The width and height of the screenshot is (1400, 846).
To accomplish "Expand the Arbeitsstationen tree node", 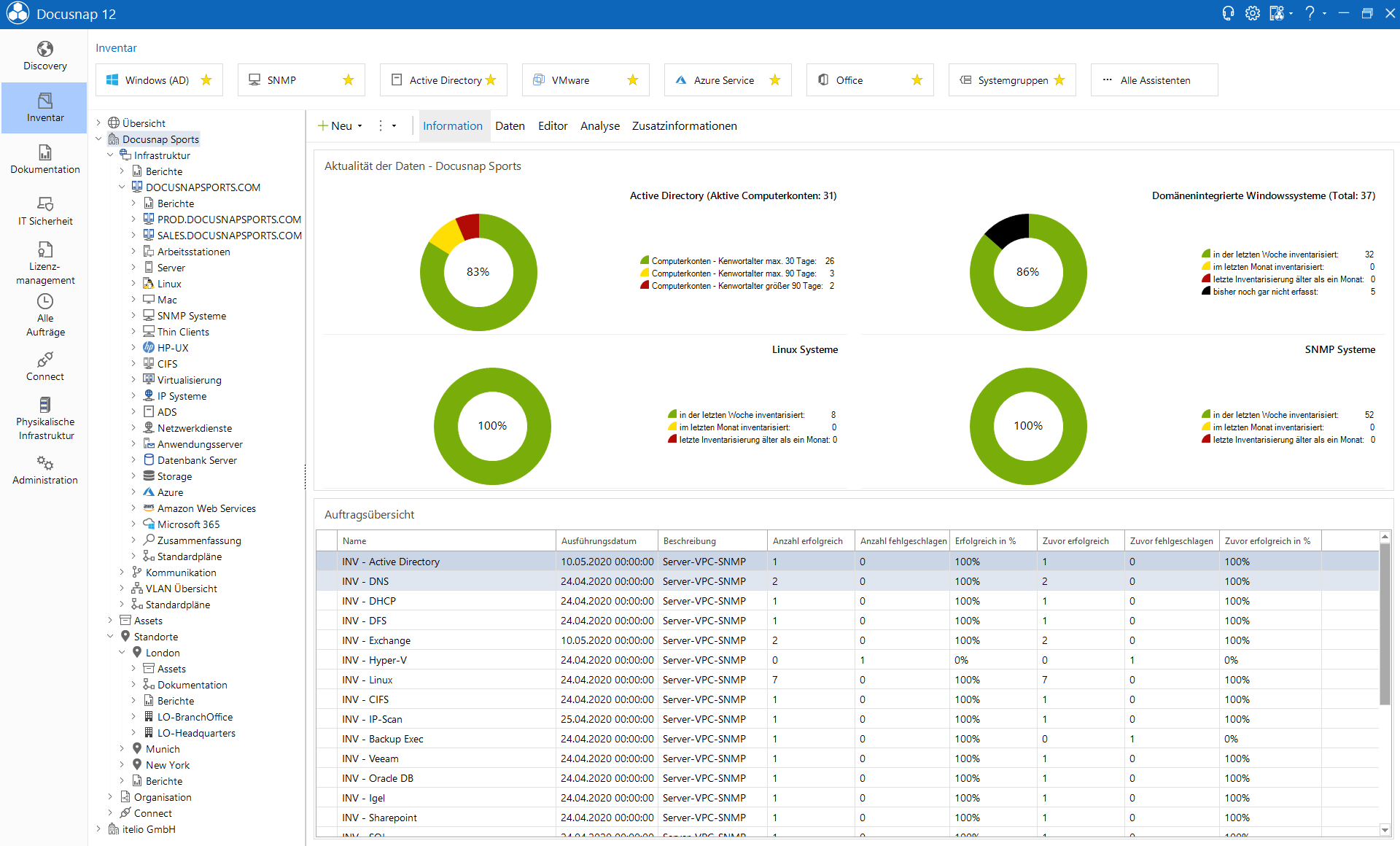I will (133, 252).
